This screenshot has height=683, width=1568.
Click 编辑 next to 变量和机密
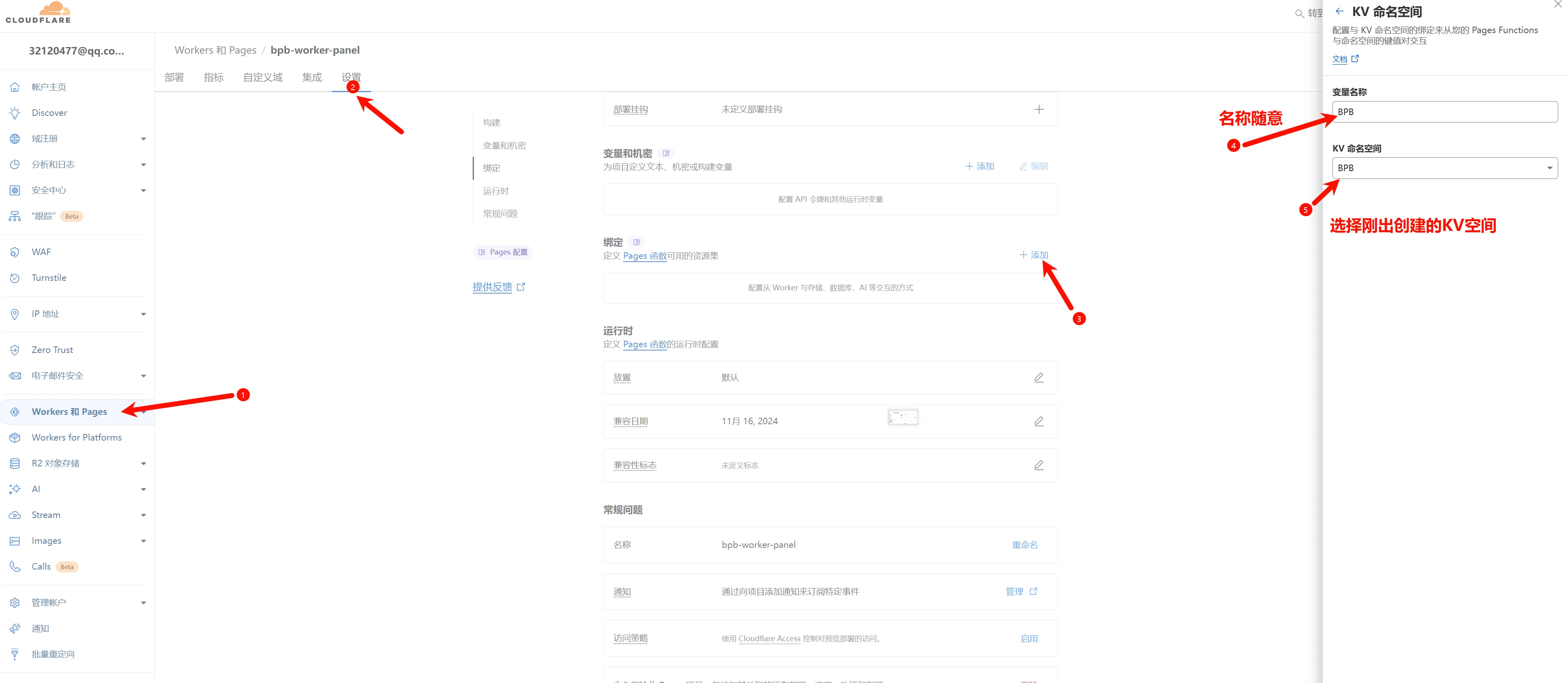(x=1033, y=166)
